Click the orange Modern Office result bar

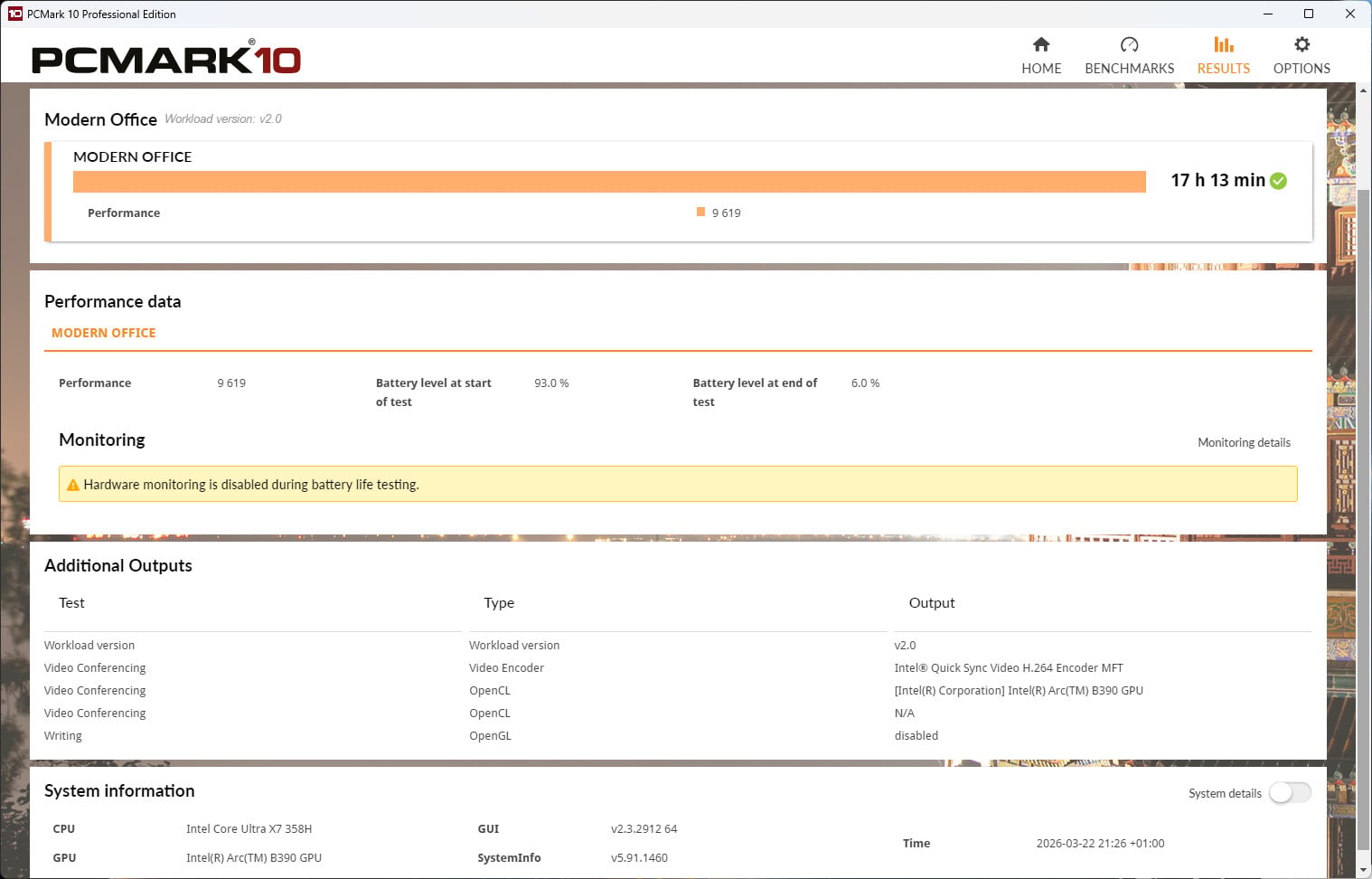(609, 182)
